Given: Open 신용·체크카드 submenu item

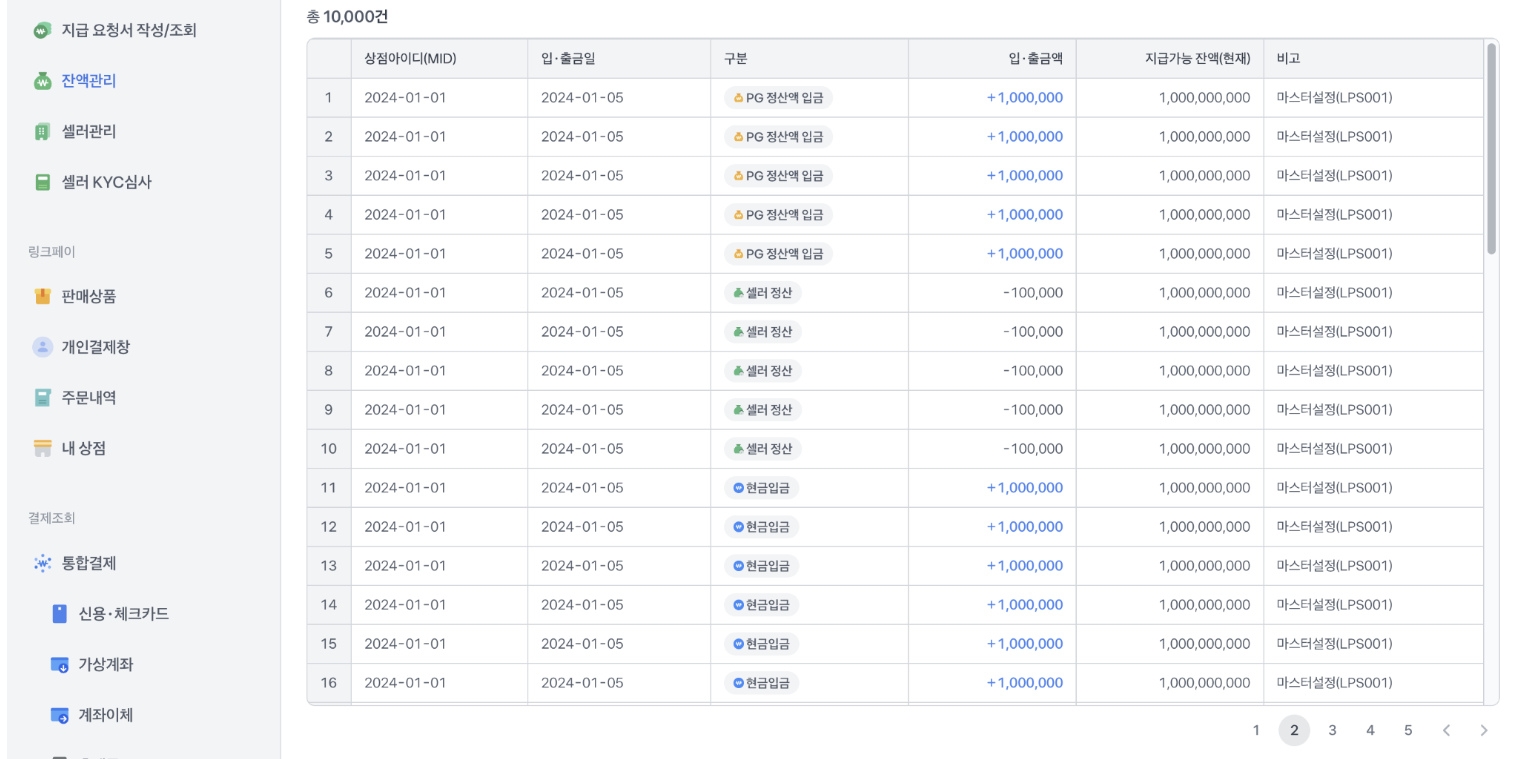Looking at the screenshot, I should tap(123, 614).
